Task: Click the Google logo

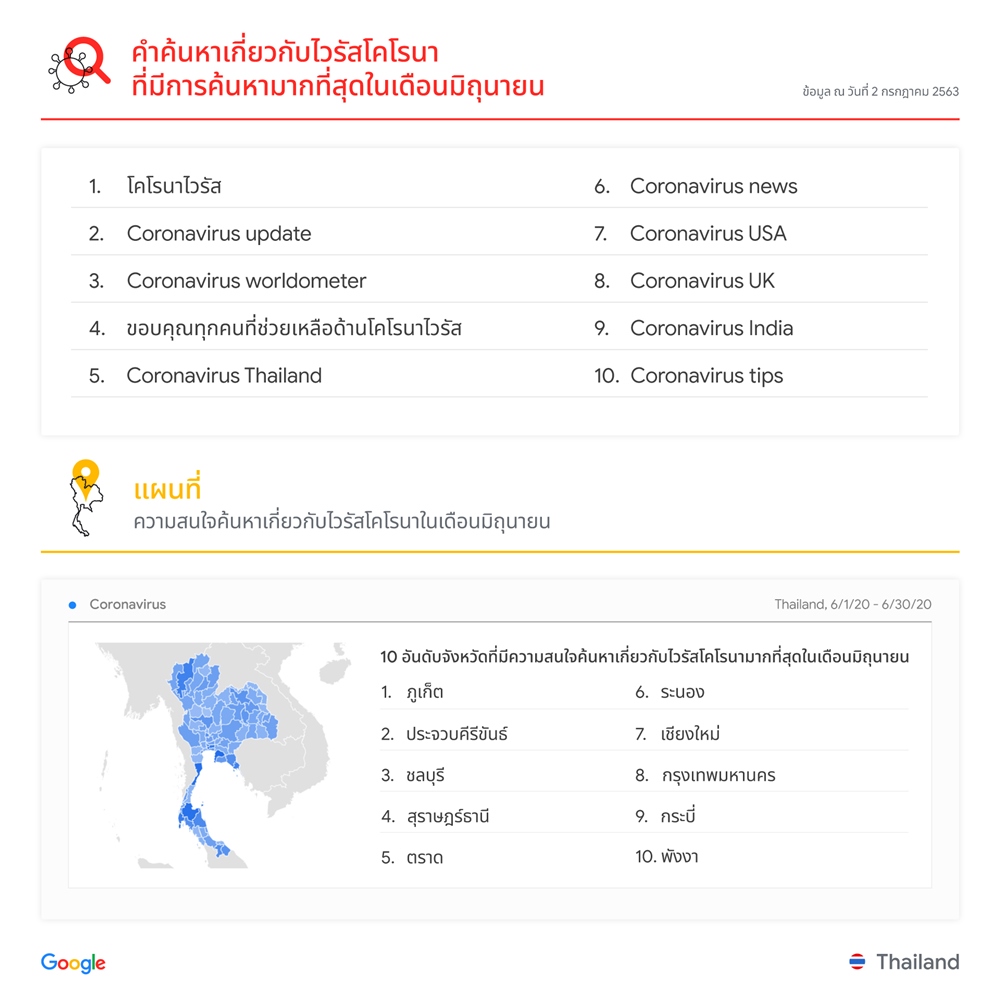Action: [73, 963]
